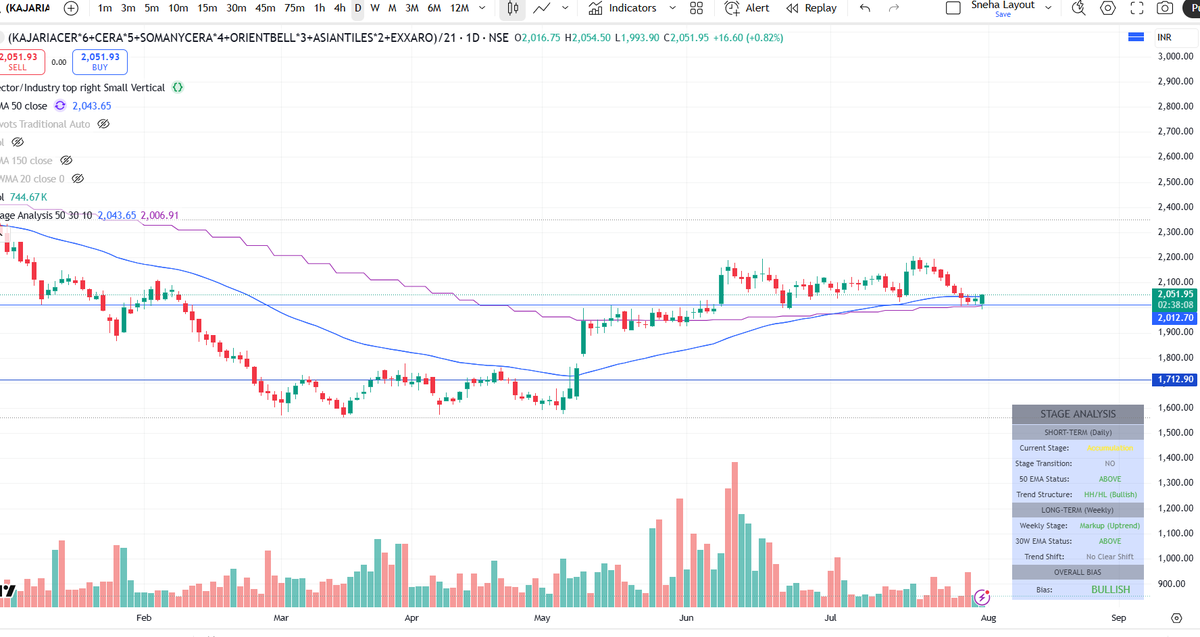Switch to 45m timeframe
Screen dimensions: 1200x637
(x=265, y=8)
